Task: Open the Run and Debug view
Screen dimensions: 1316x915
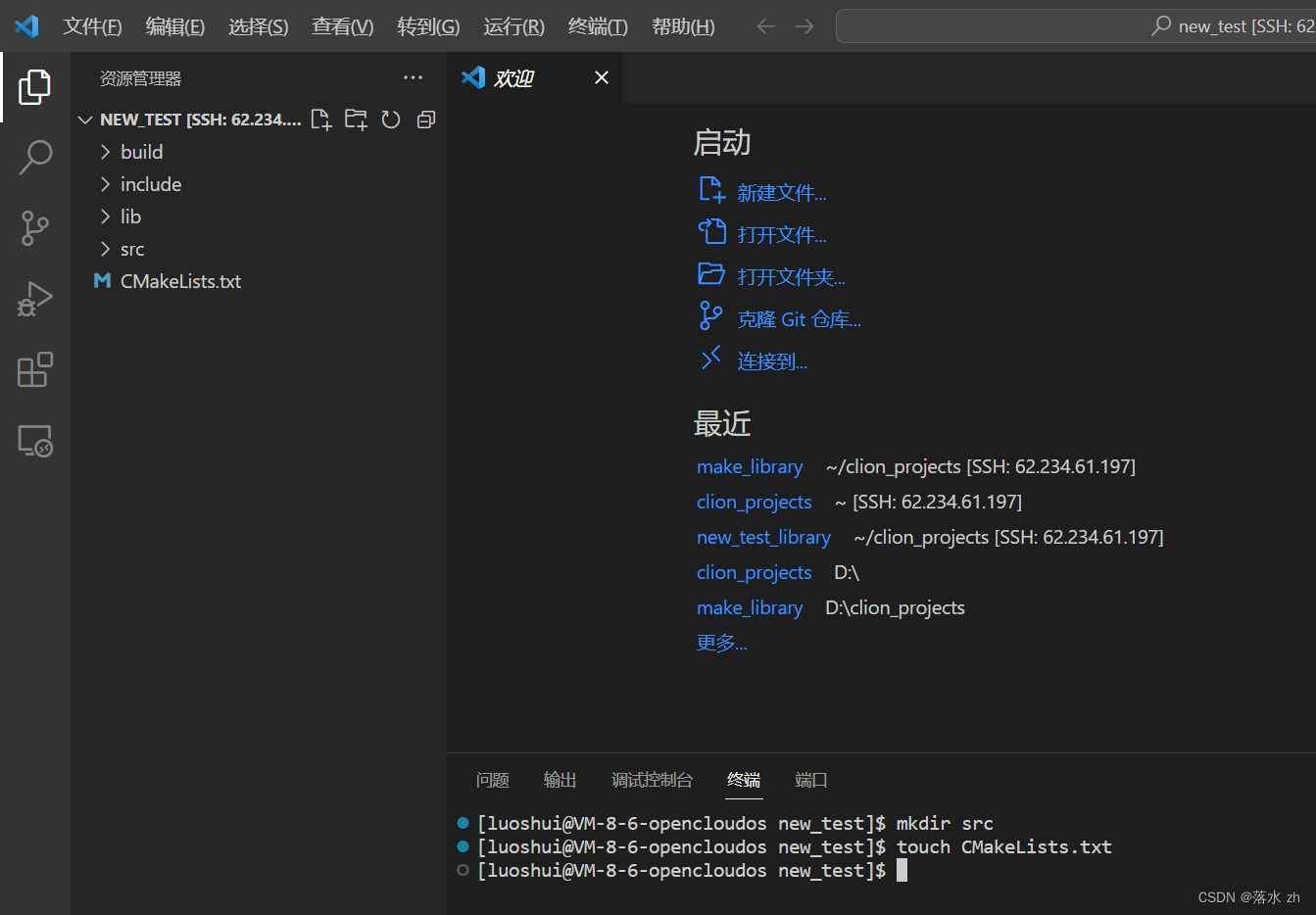Action: pos(35,299)
